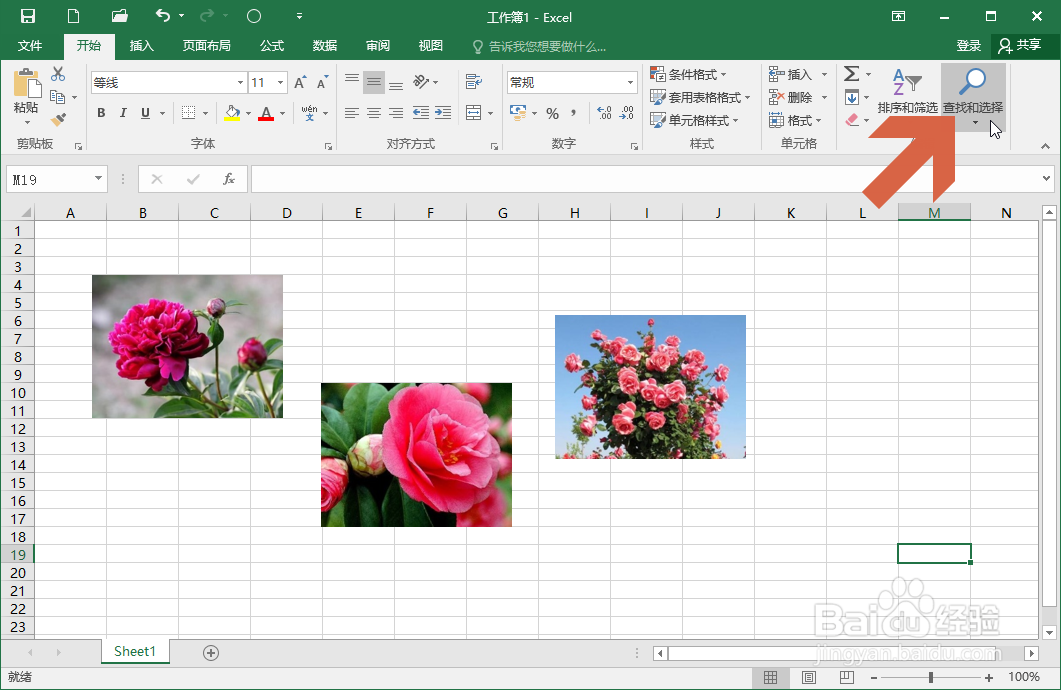Click the Save icon in quick access toolbar
The height and width of the screenshot is (690, 1061).
[x=28, y=16]
